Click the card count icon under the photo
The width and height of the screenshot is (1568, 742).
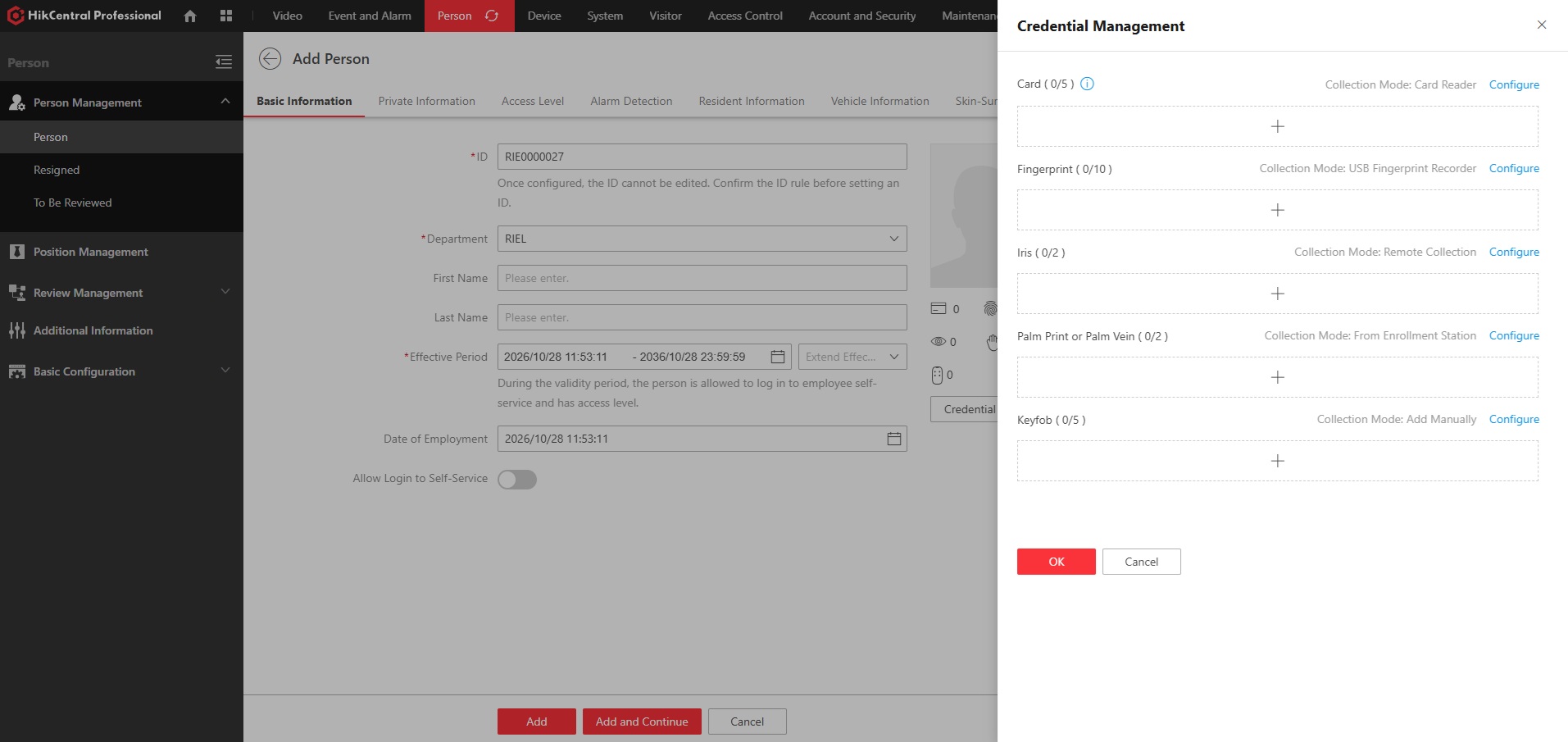pos(939,308)
